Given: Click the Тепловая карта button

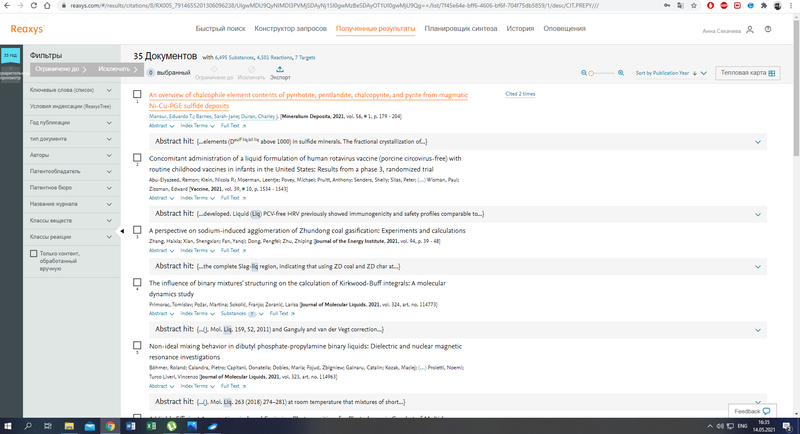Looking at the screenshot, I should tap(748, 73).
